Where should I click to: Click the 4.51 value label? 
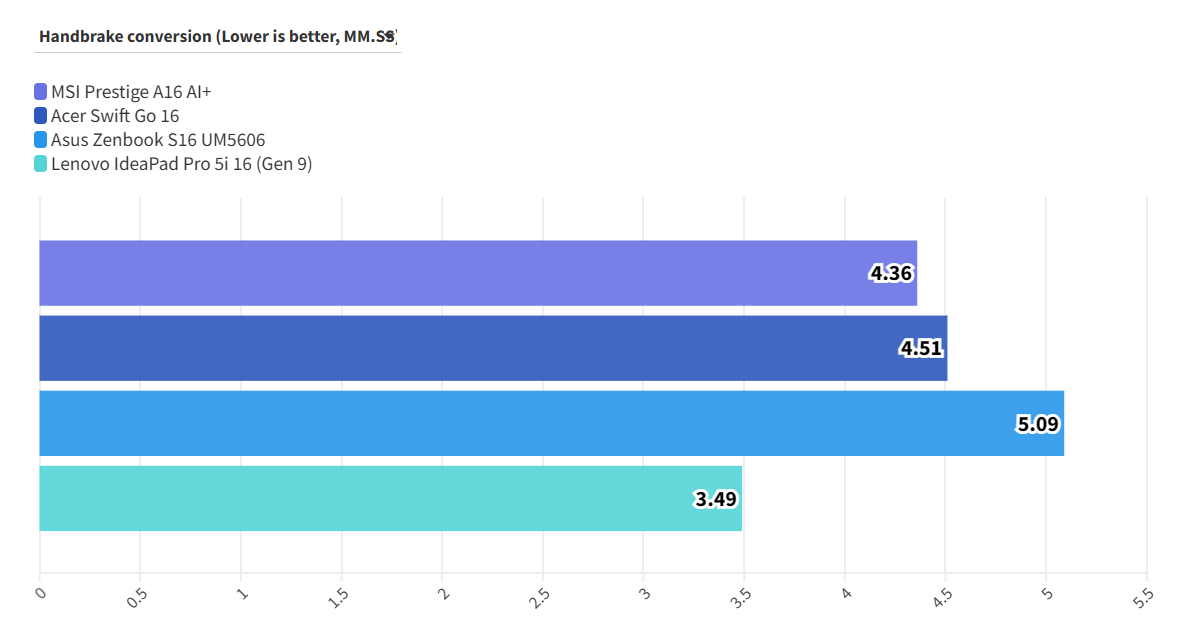(921, 348)
